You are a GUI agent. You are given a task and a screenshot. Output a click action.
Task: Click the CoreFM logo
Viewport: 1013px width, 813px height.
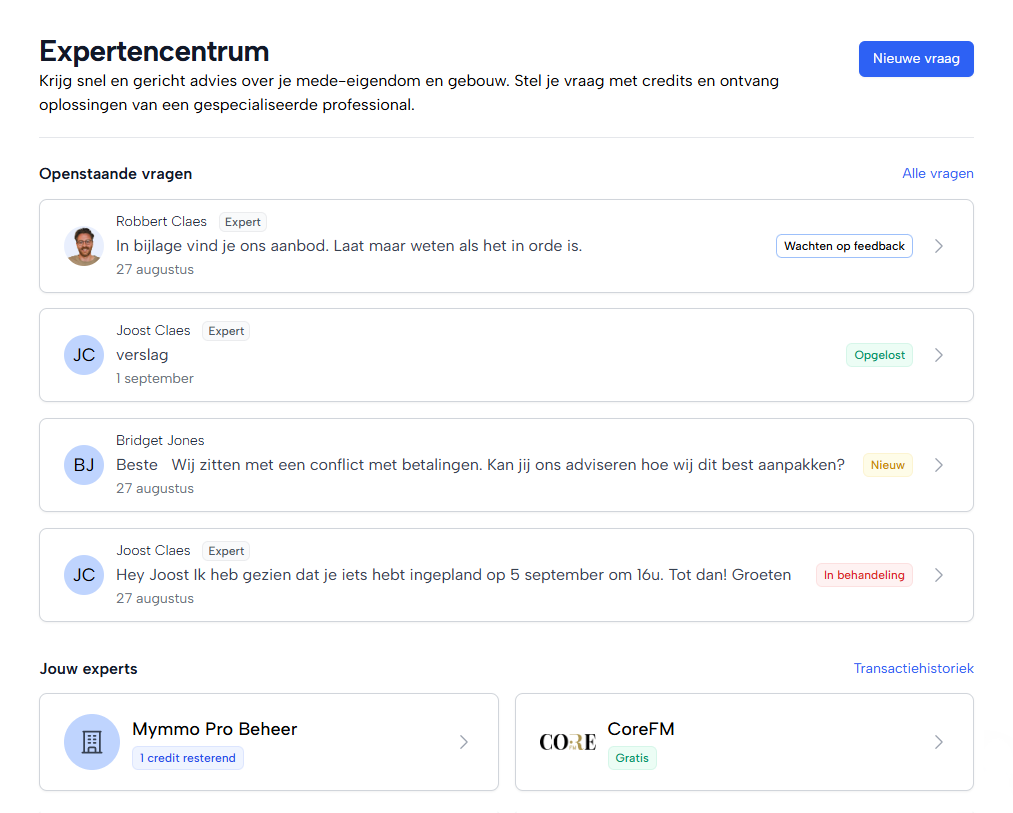click(567, 742)
